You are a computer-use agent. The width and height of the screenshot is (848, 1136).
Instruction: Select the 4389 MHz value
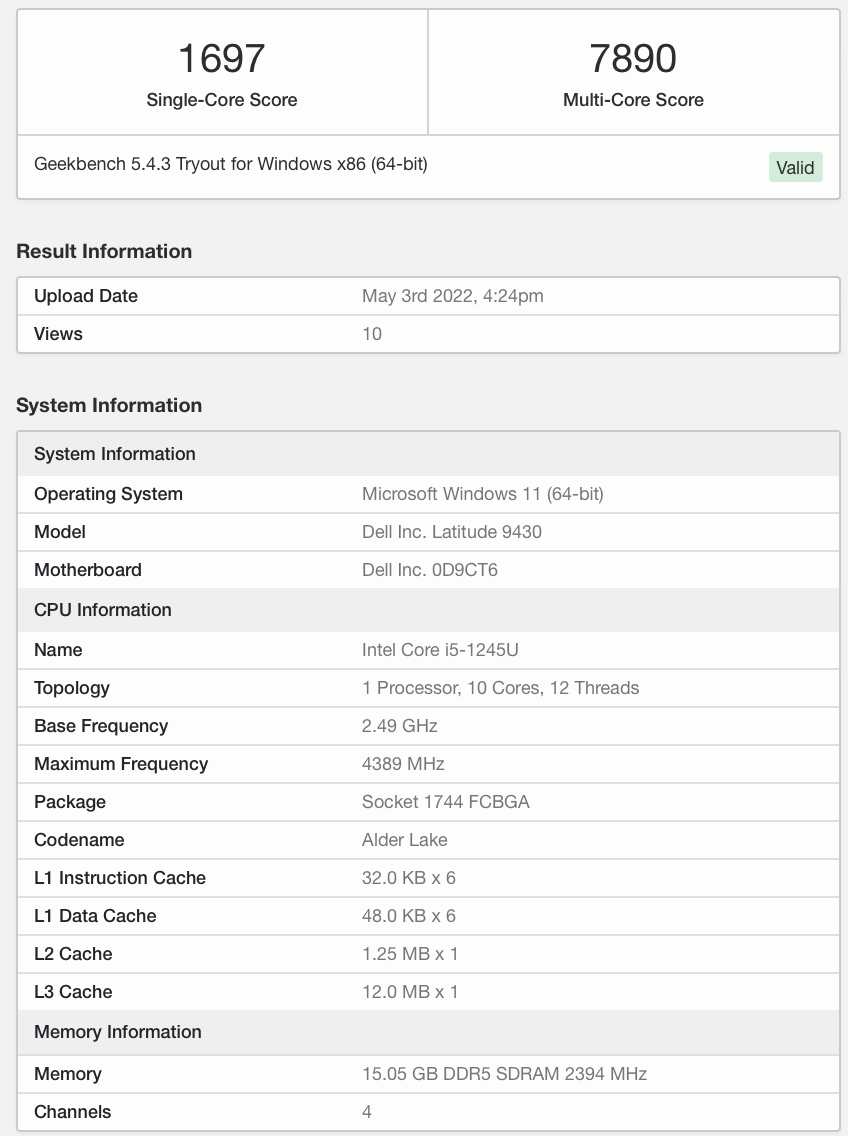pyautogui.click(x=403, y=764)
